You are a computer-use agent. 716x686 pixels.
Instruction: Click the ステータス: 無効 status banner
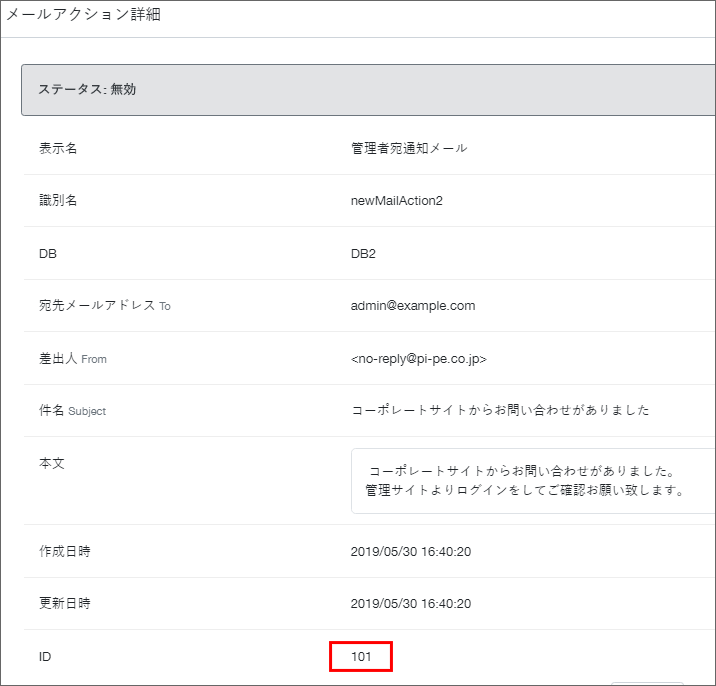pyautogui.click(x=368, y=90)
